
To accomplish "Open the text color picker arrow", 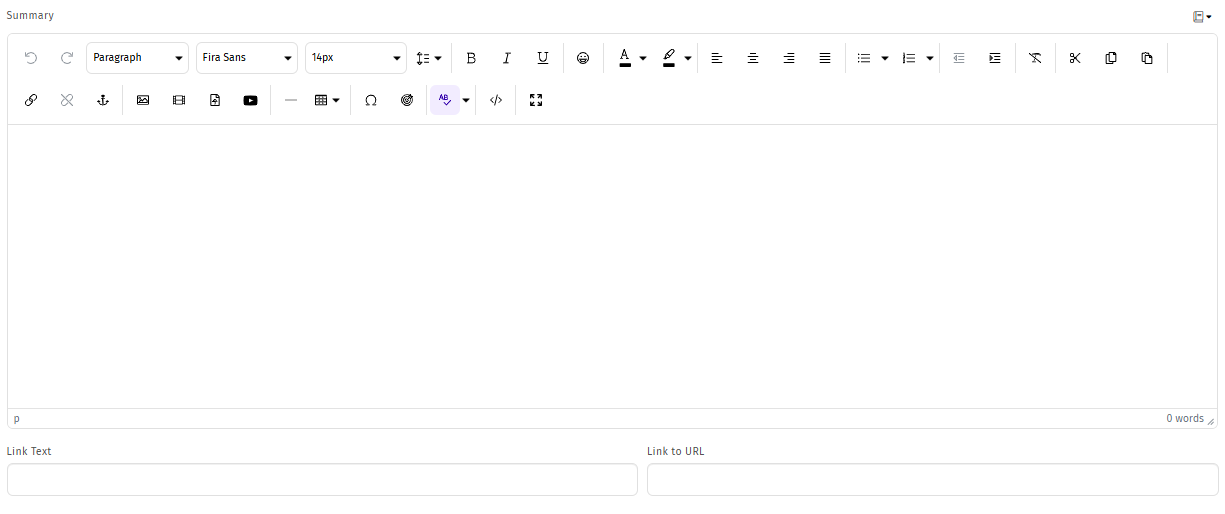I will coord(643,58).
